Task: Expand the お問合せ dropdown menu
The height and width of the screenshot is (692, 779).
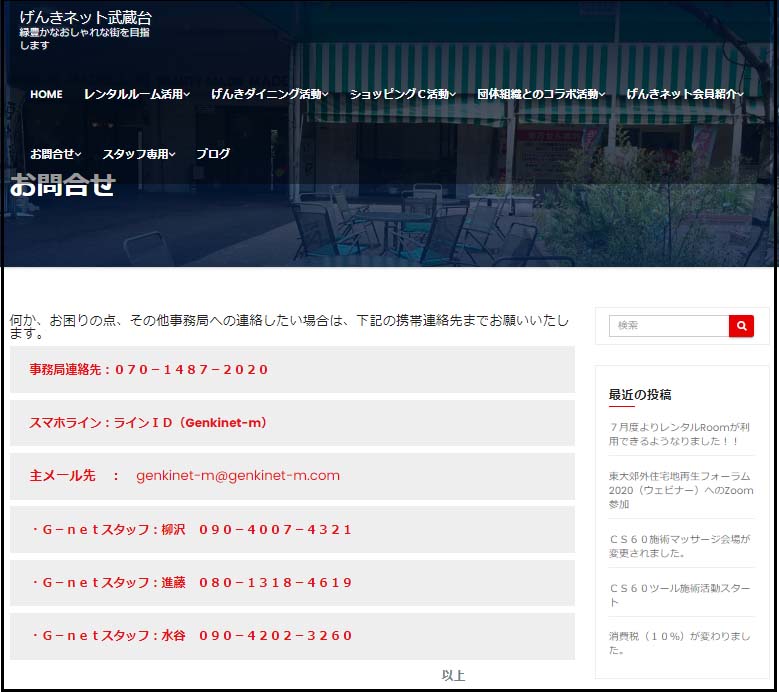Action: tap(56, 154)
